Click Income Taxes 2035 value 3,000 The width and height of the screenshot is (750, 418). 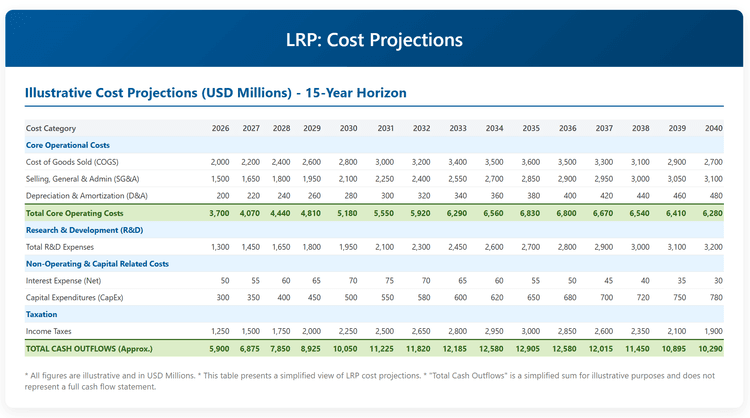[530, 331]
